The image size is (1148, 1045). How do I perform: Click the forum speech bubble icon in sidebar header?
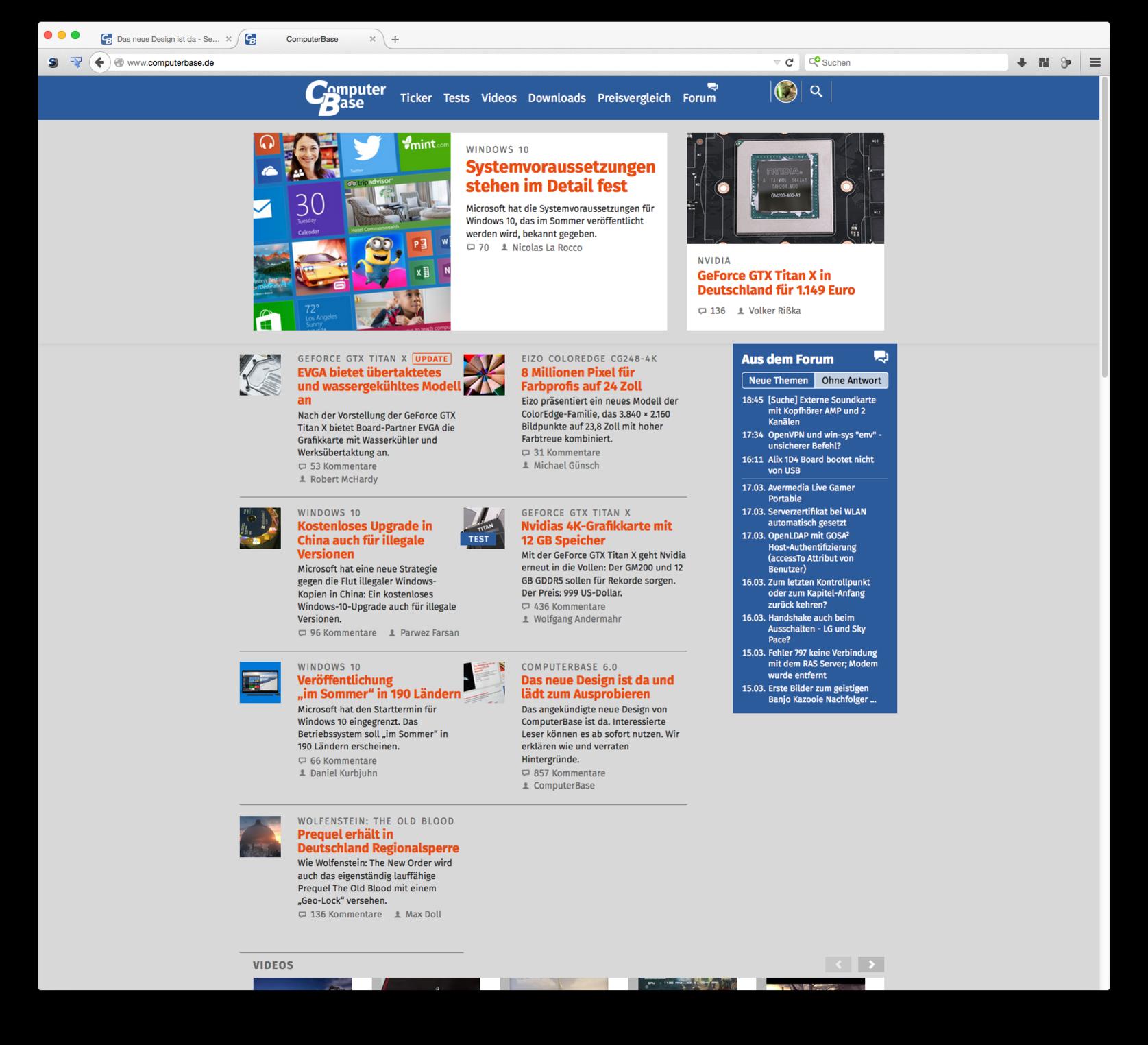881,357
